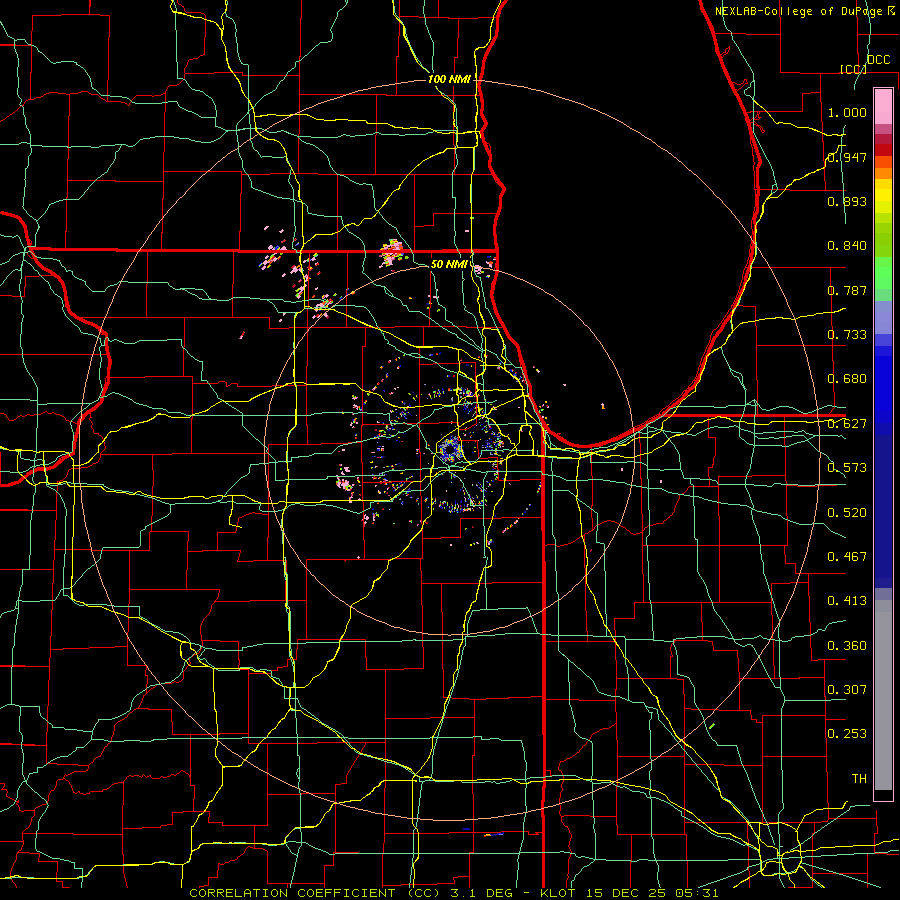Image resolution: width=900 pixels, height=900 pixels.
Task: Pick the orange colorbar segment
Action: coord(883,173)
